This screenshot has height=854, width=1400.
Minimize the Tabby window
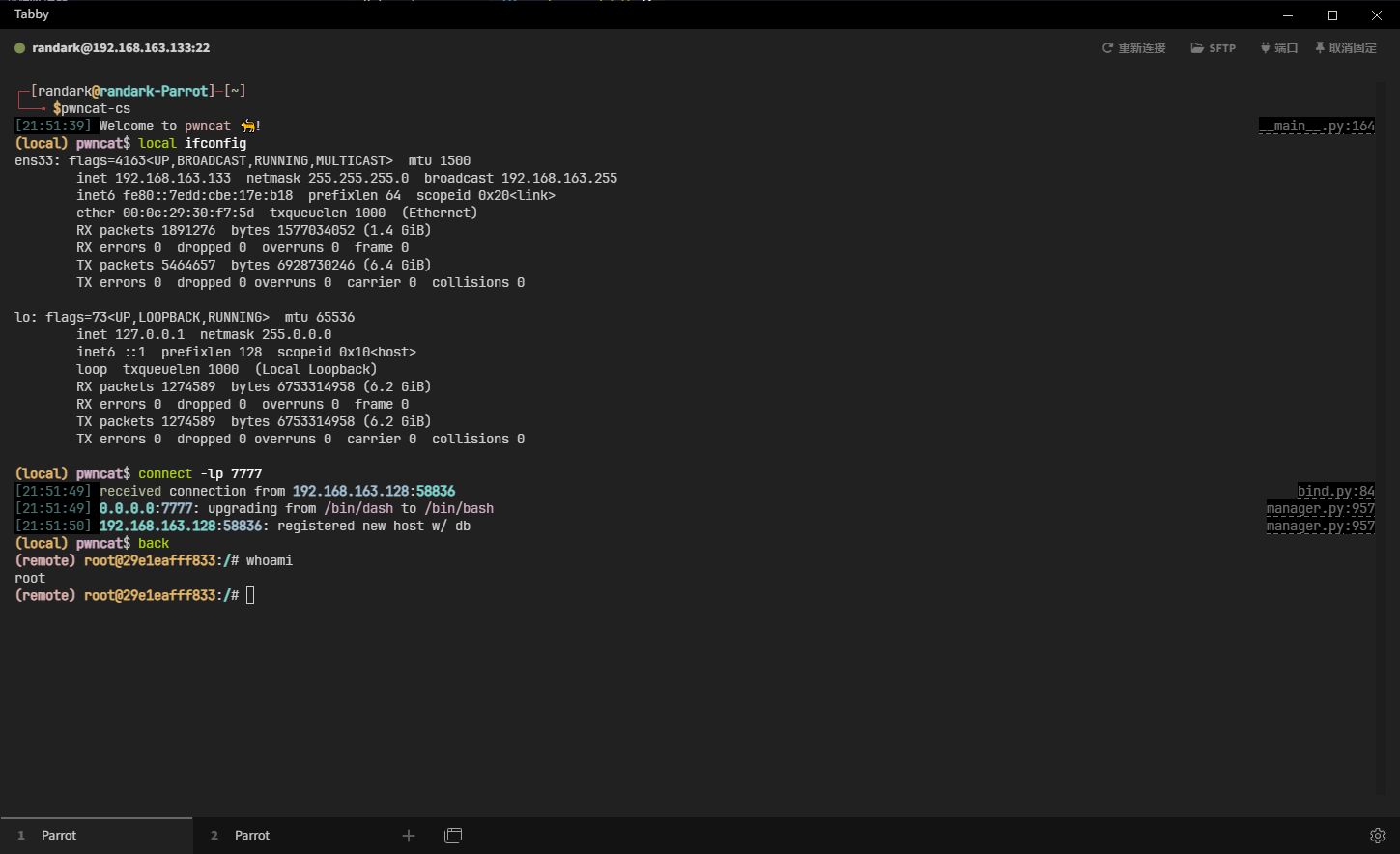click(x=1288, y=14)
